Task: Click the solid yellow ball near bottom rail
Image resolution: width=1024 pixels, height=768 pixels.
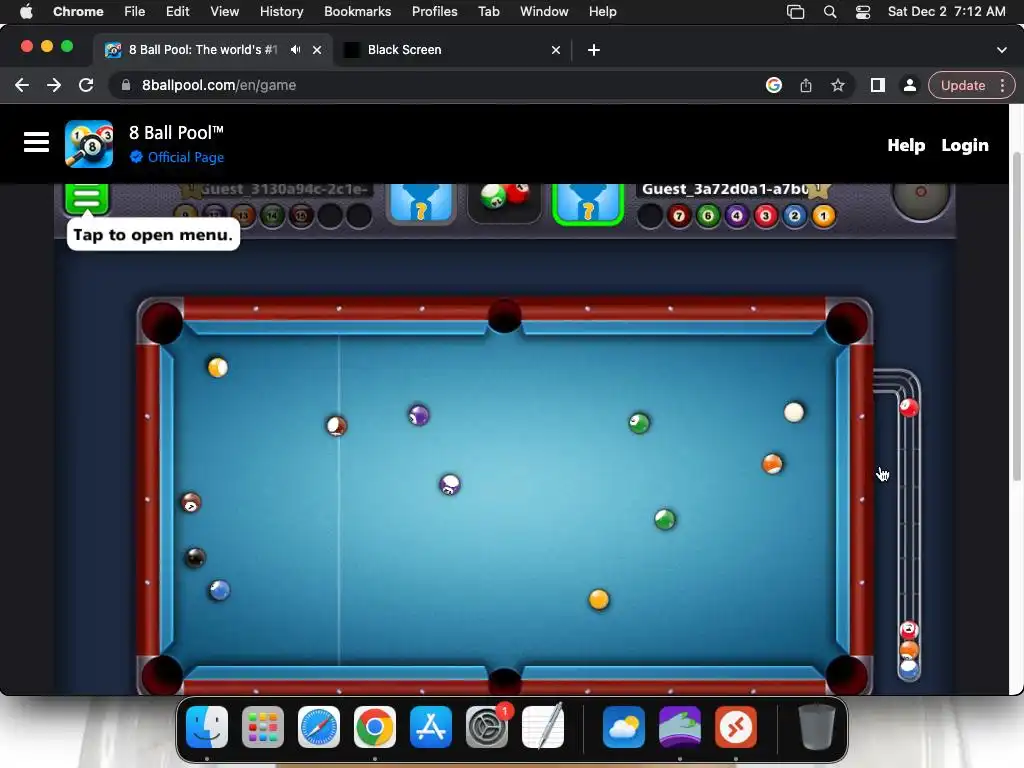Action: tap(599, 600)
